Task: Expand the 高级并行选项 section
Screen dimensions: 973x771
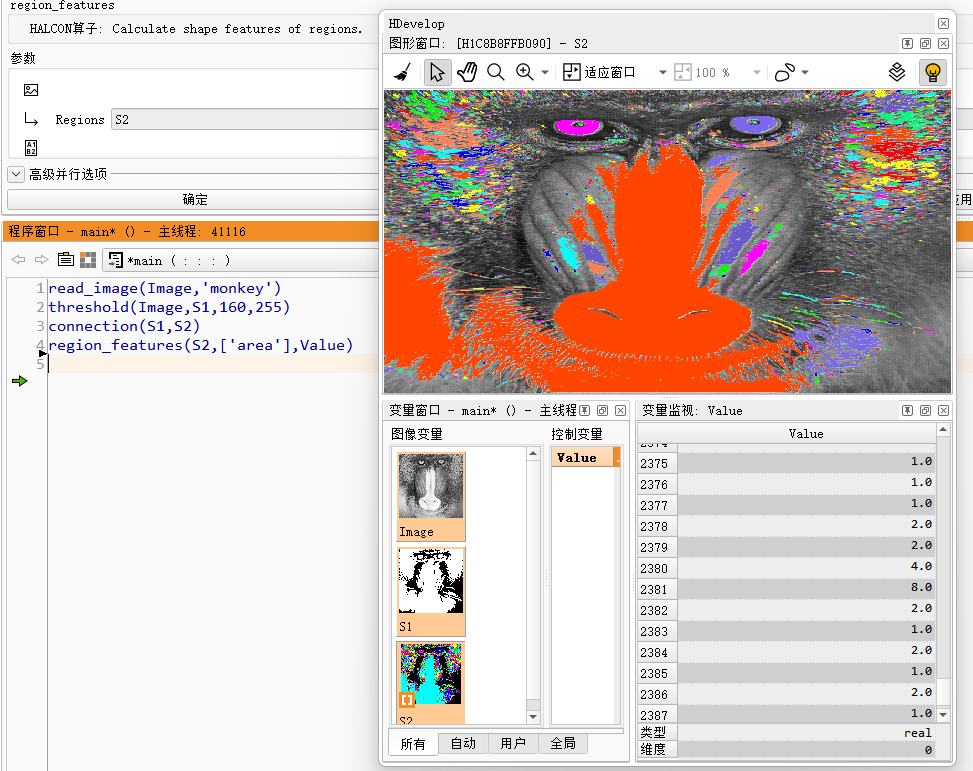Action: click(x=15, y=173)
